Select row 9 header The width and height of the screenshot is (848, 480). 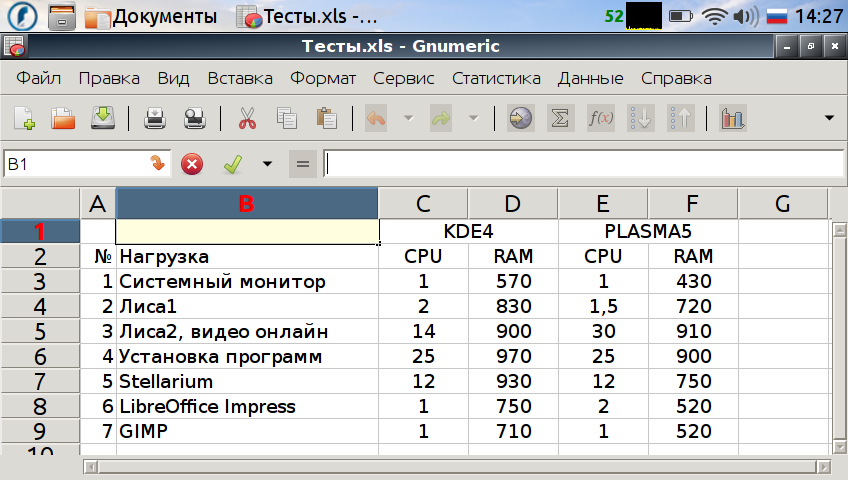40,431
